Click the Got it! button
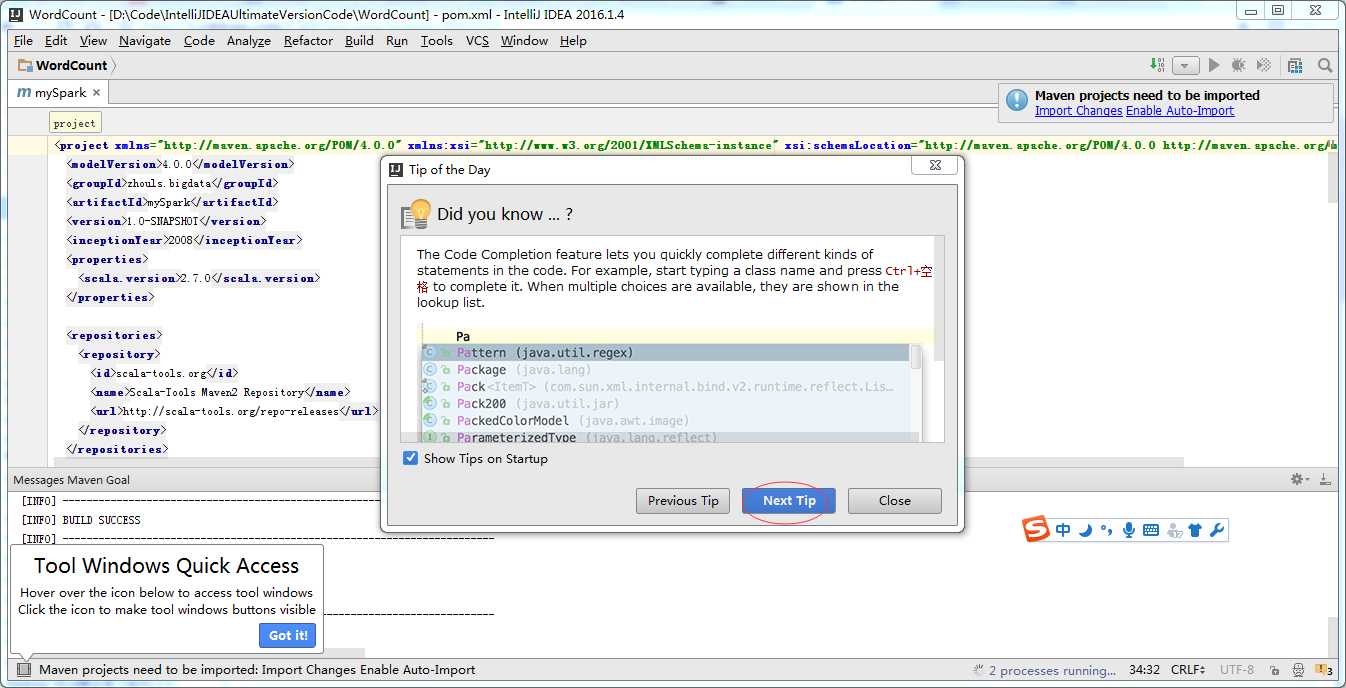 tap(288, 635)
